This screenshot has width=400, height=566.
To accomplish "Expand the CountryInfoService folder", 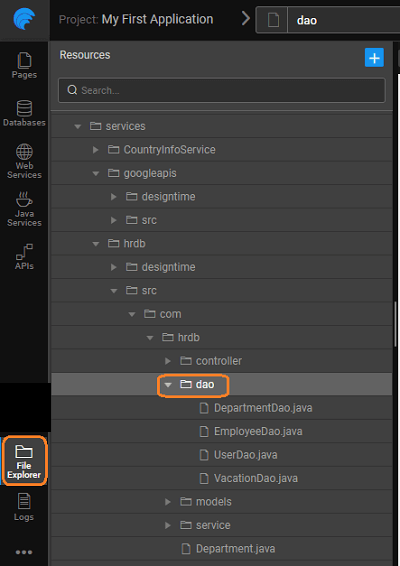I will 95,150.
